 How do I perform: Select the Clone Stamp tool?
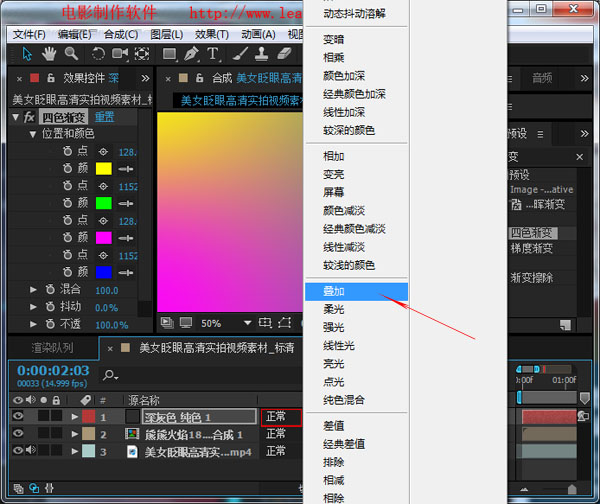point(261,54)
